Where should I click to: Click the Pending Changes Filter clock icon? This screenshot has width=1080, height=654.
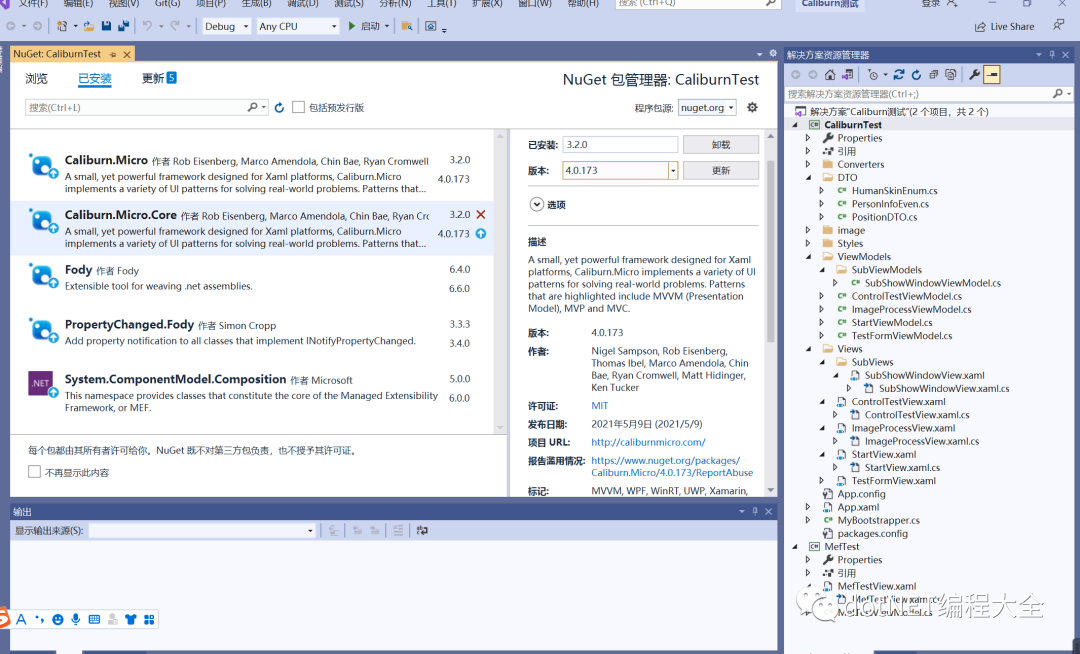pos(873,74)
